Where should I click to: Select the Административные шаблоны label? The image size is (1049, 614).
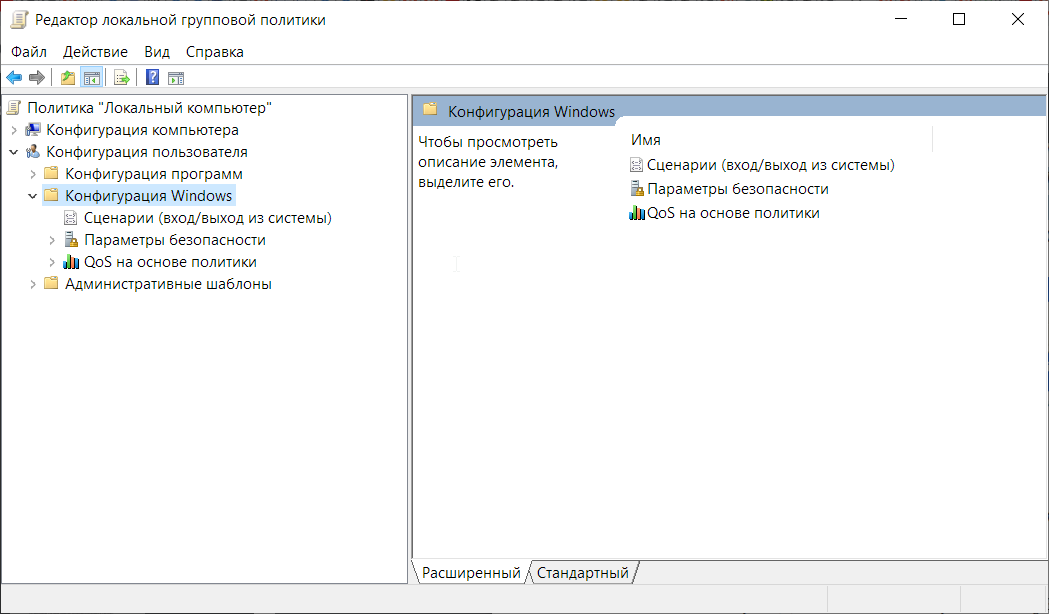(x=169, y=284)
